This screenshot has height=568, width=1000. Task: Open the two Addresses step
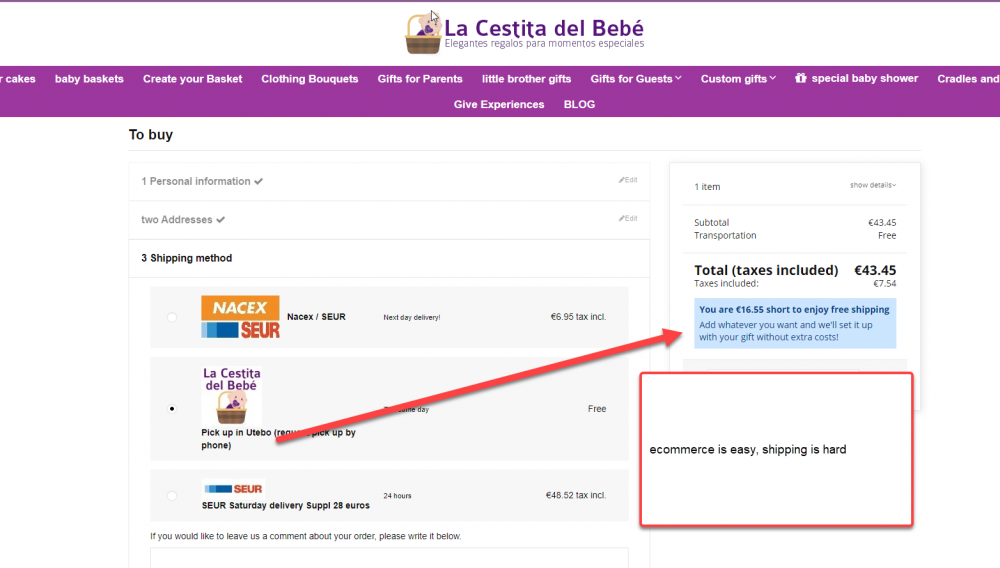[x=389, y=219]
